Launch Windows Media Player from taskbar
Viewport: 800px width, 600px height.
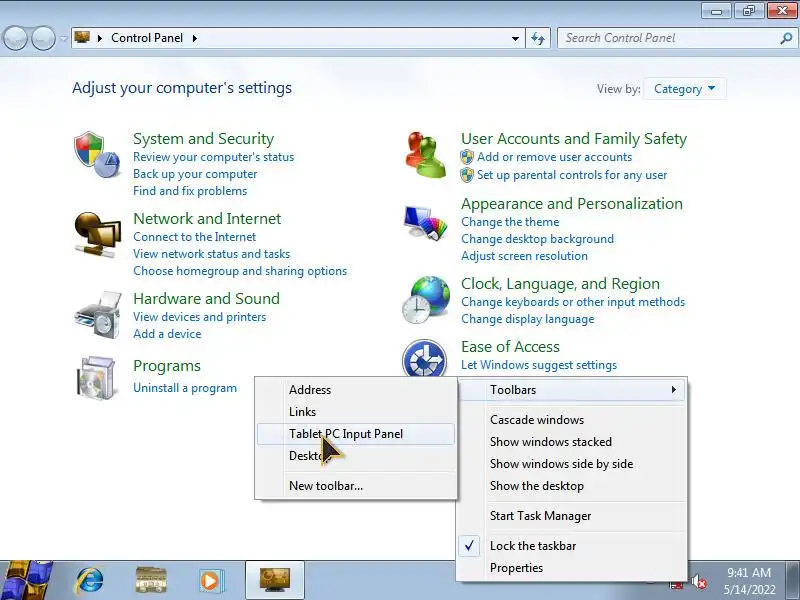click(x=210, y=580)
